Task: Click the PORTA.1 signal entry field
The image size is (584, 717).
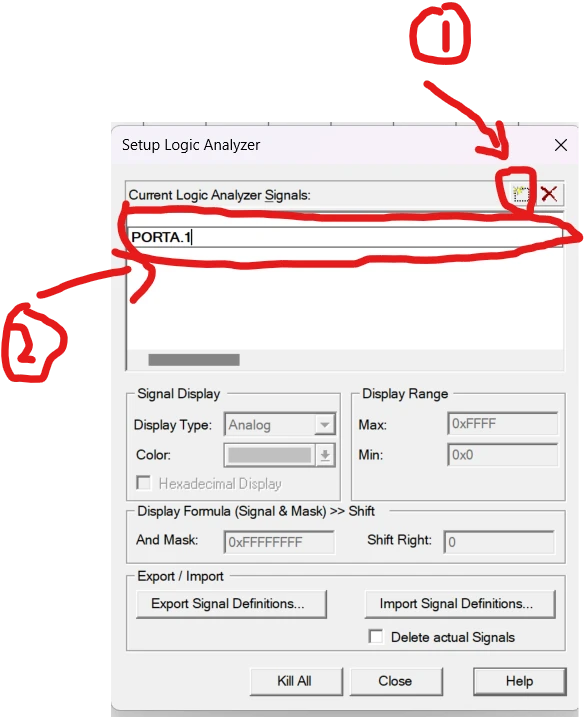Action: click(x=345, y=237)
